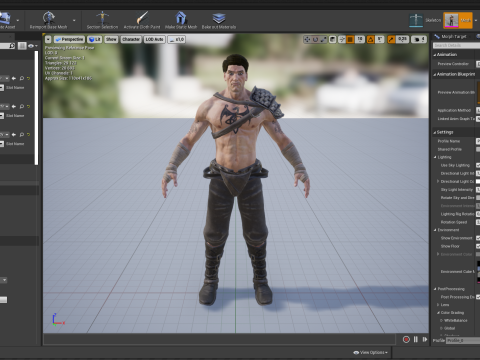
Task: Click the Bake out Materials icon
Action: (x=219, y=18)
